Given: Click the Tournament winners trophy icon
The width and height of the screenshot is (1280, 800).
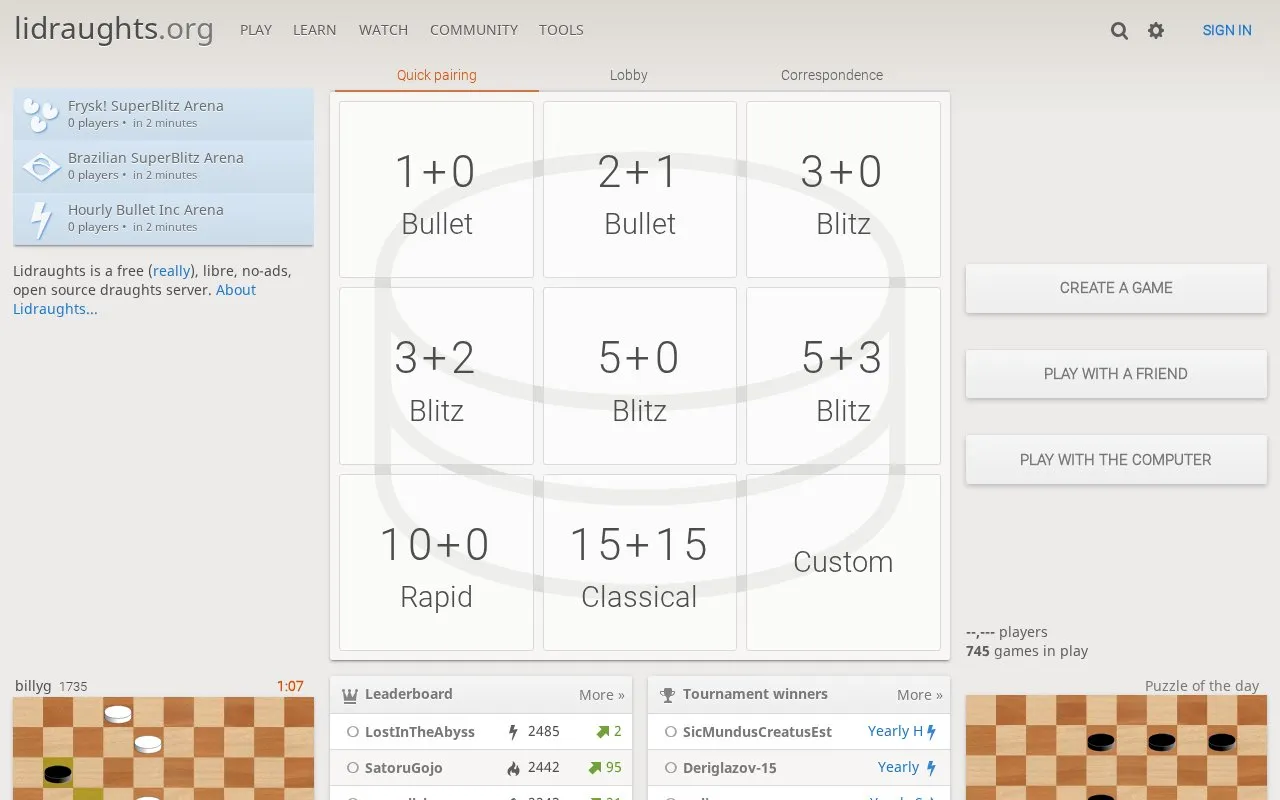Looking at the screenshot, I should point(668,695).
